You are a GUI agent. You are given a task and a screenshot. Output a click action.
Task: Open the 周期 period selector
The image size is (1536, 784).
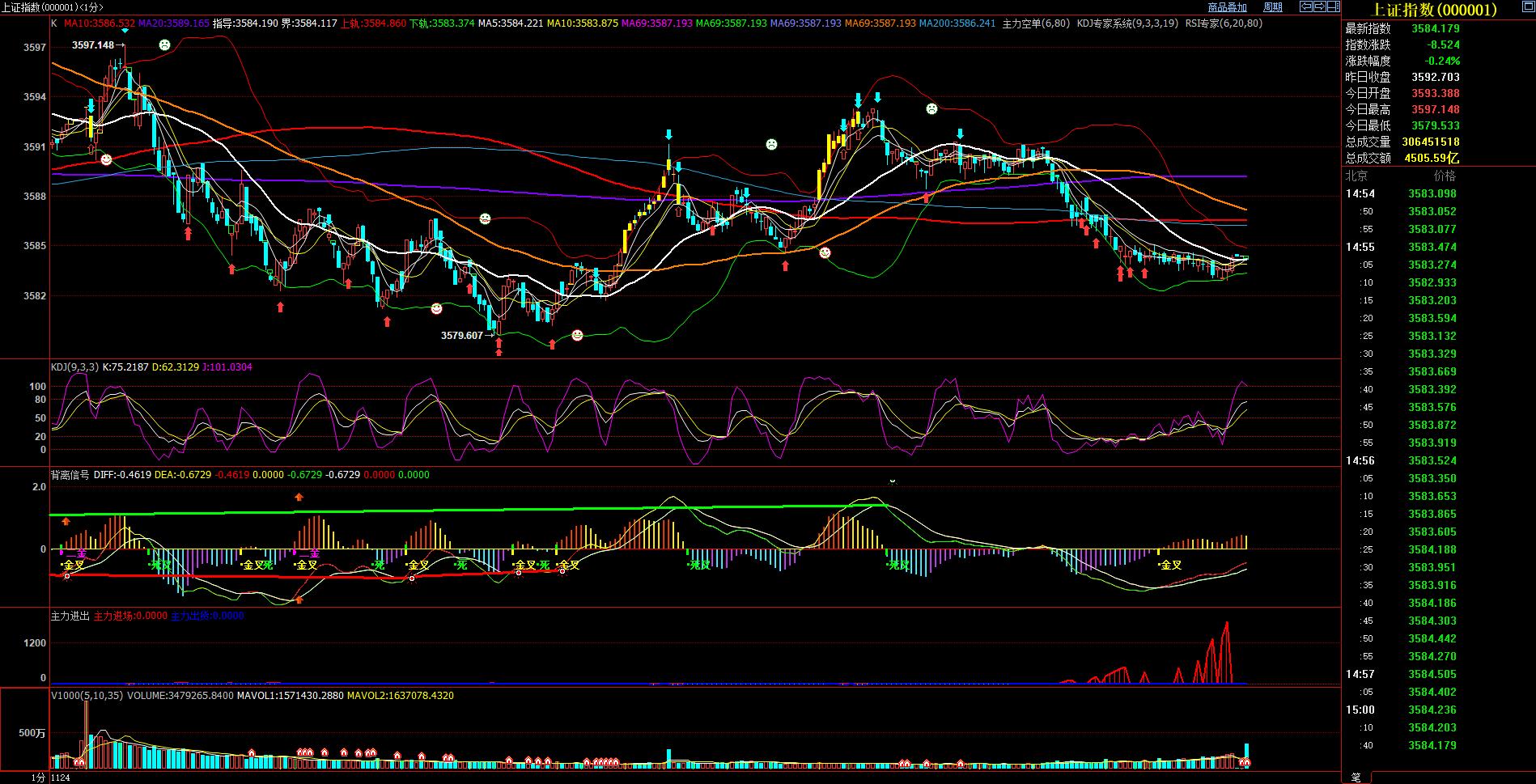click(x=1273, y=7)
